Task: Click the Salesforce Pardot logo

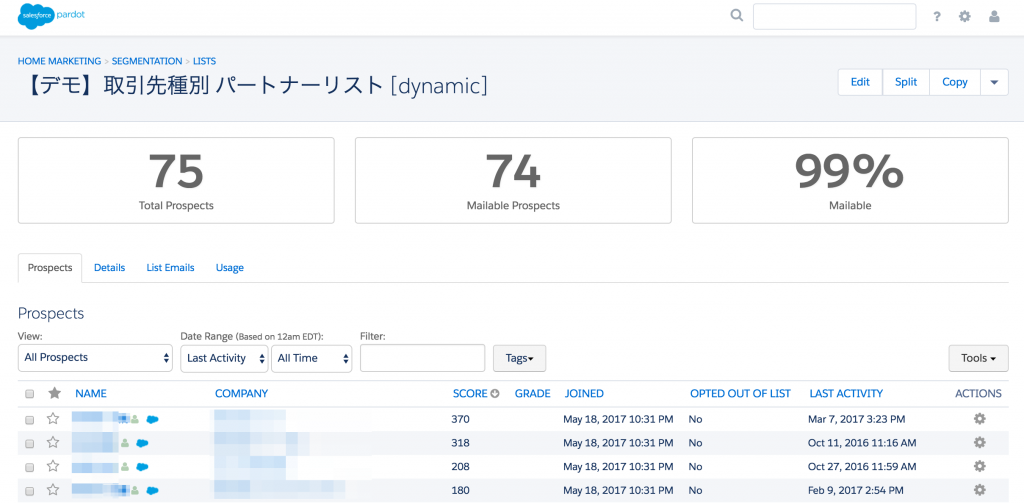Action: (x=51, y=16)
